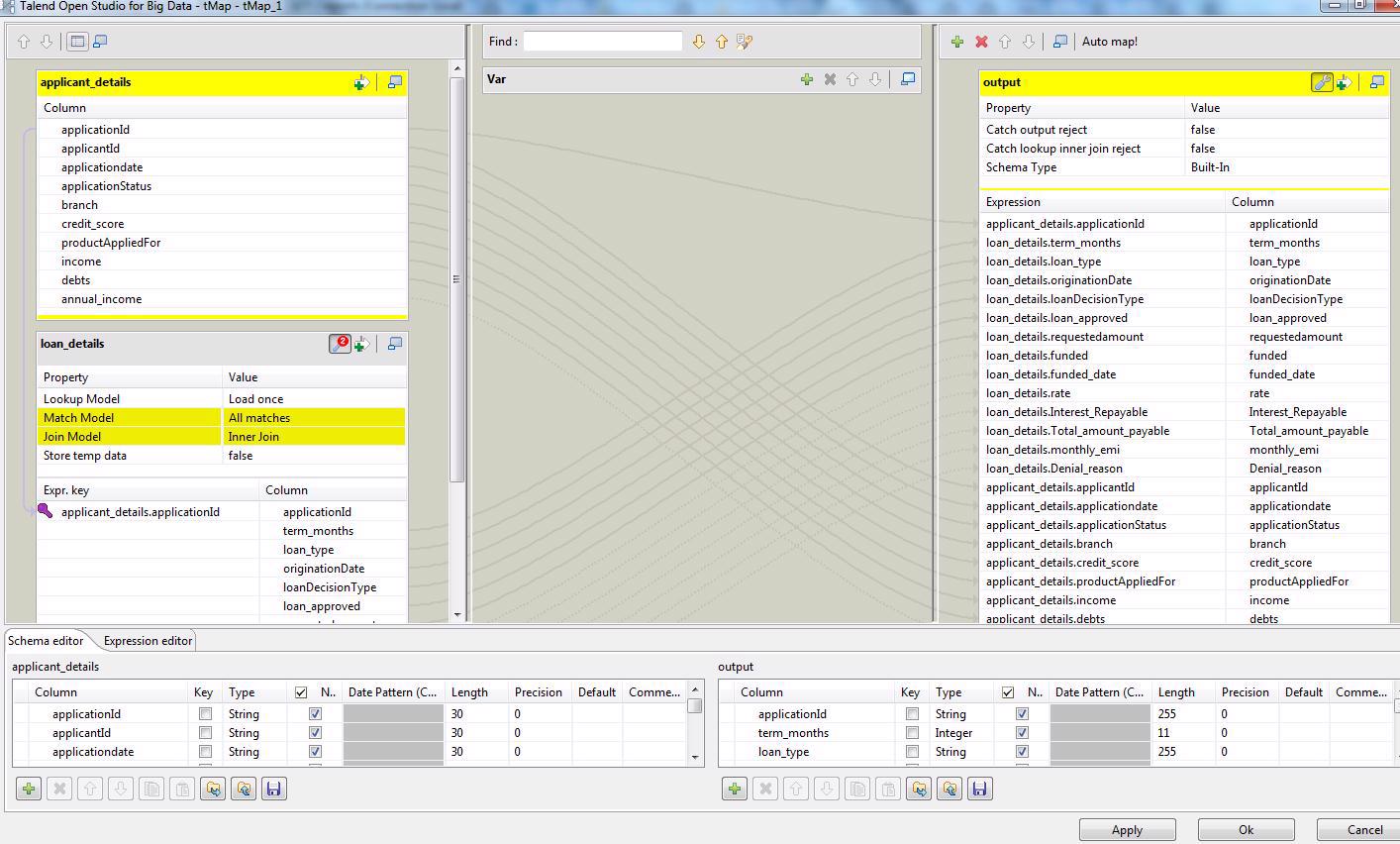Toggle Nullable for applicationId in applicant_details

click(315, 713)
